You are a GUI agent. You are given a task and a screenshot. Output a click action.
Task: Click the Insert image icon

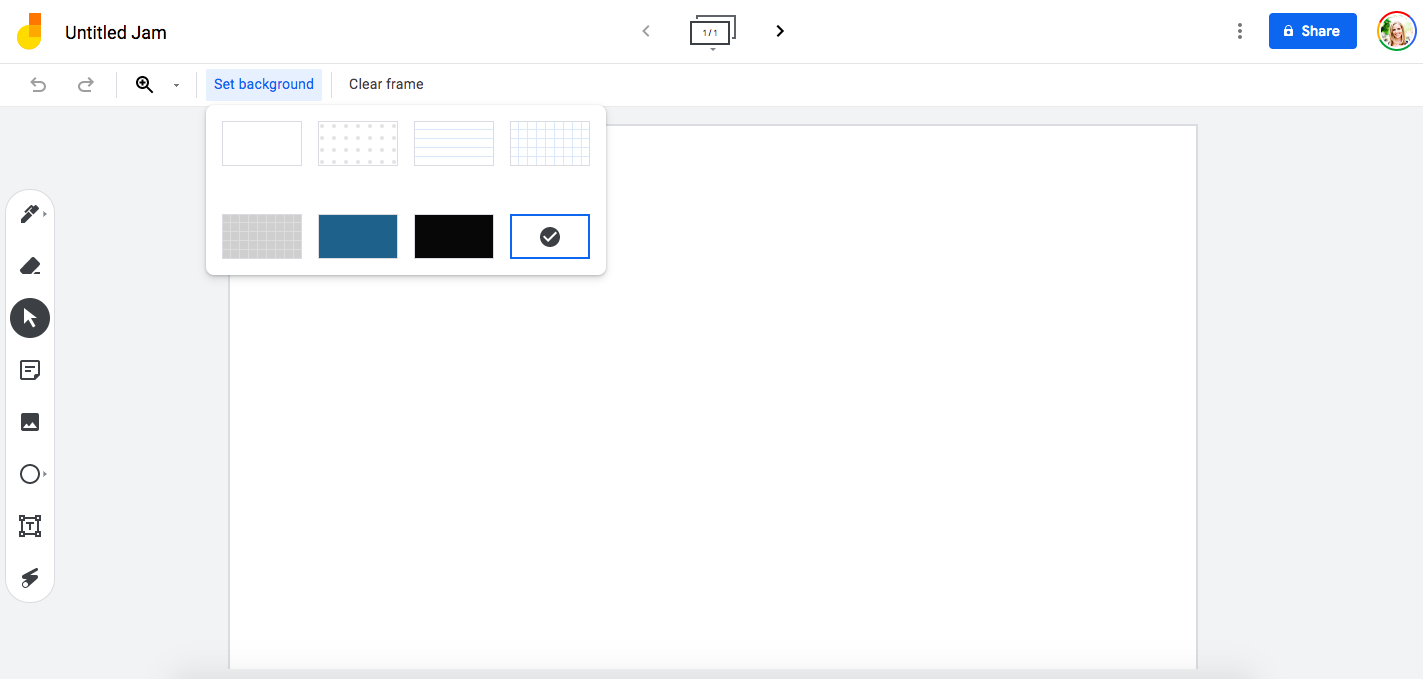(30, 422)
